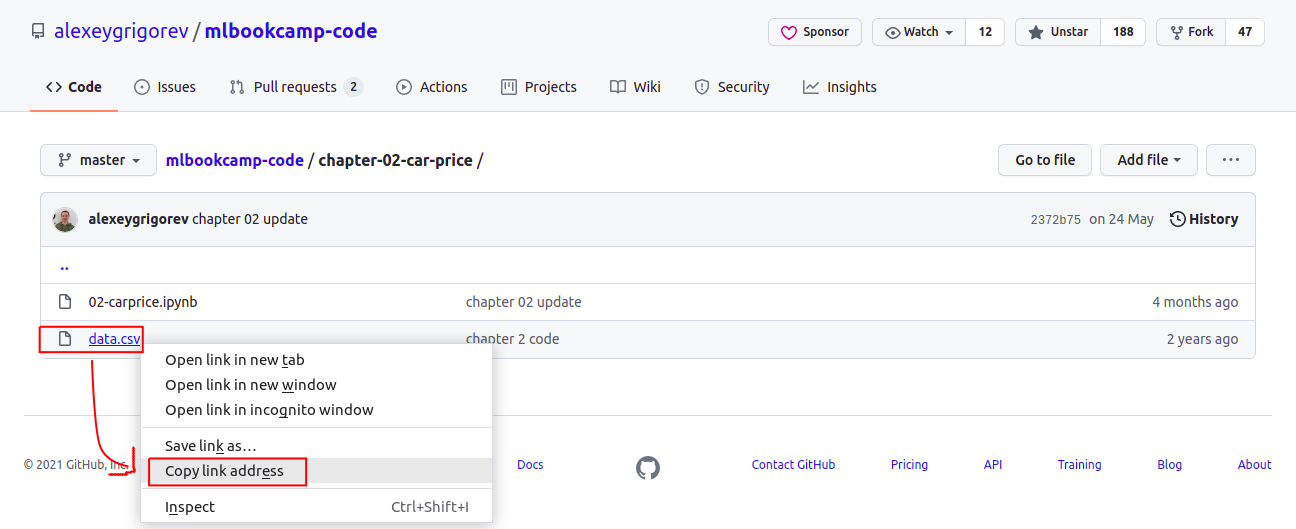
Task: Open the About footer link
Action: click(1254, 465)
